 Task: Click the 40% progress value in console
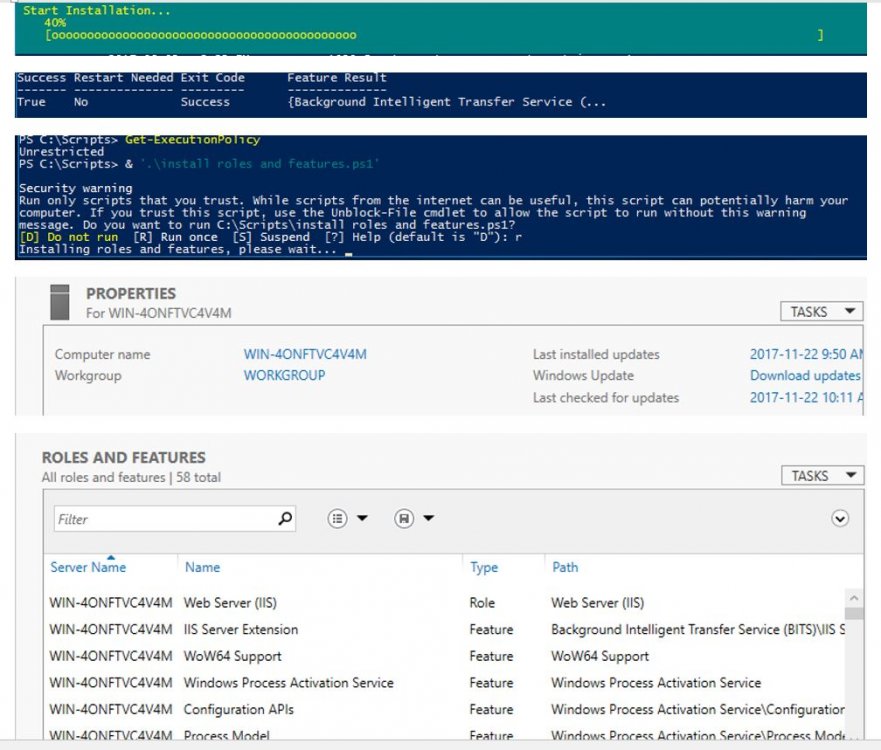(x=55, y=22)
